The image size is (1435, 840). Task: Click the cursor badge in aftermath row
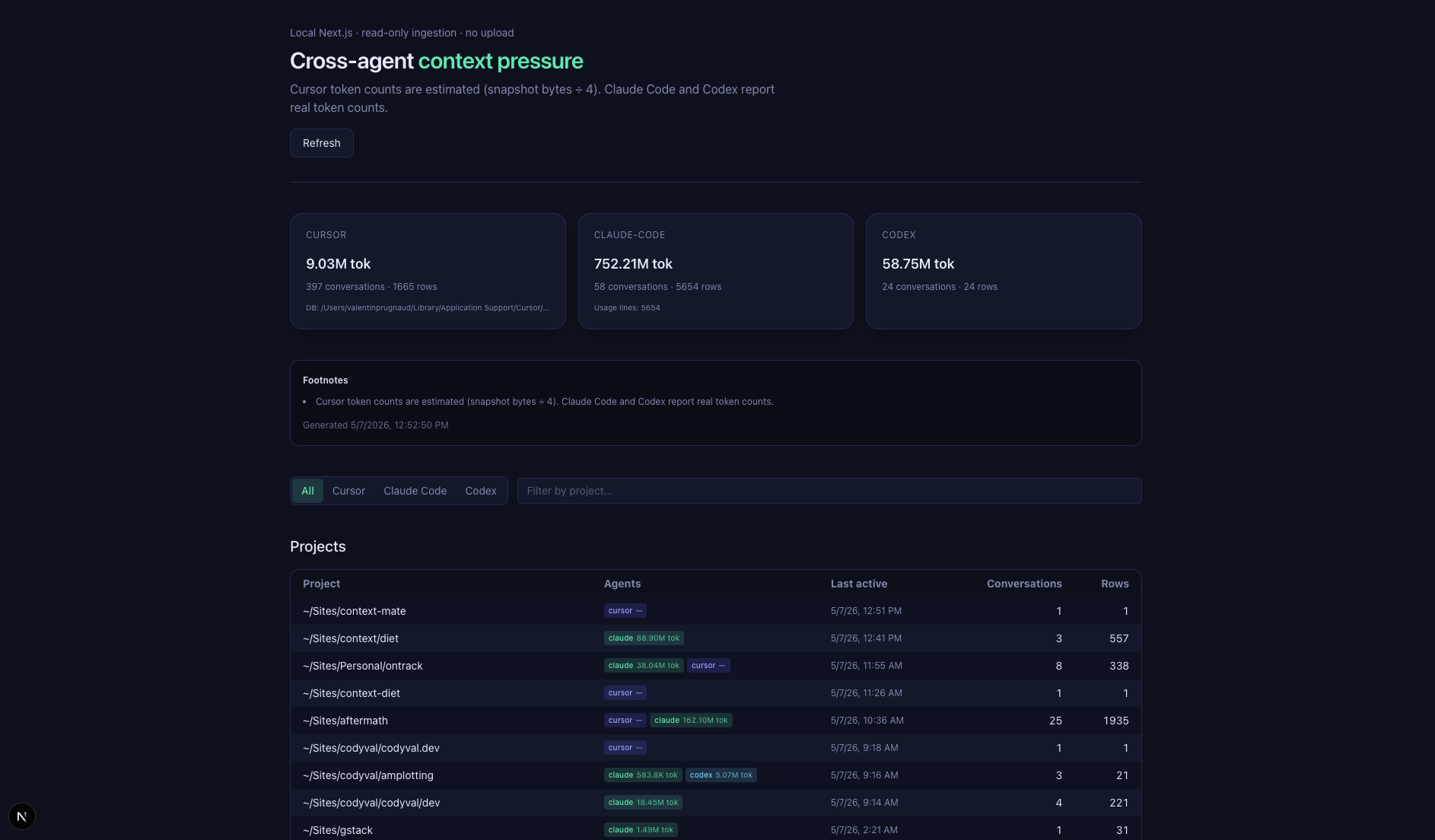click(x=625, y=721)
